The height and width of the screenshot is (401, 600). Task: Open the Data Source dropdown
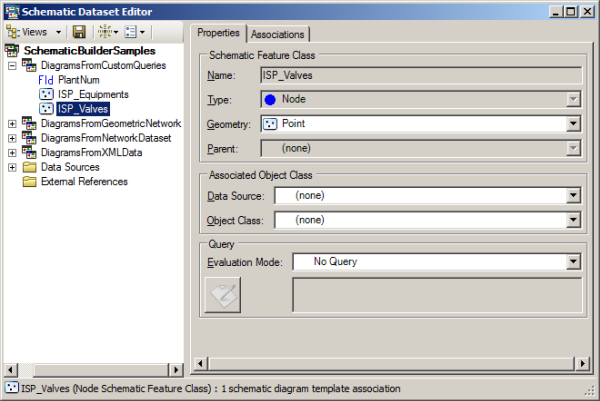(574, 195)
